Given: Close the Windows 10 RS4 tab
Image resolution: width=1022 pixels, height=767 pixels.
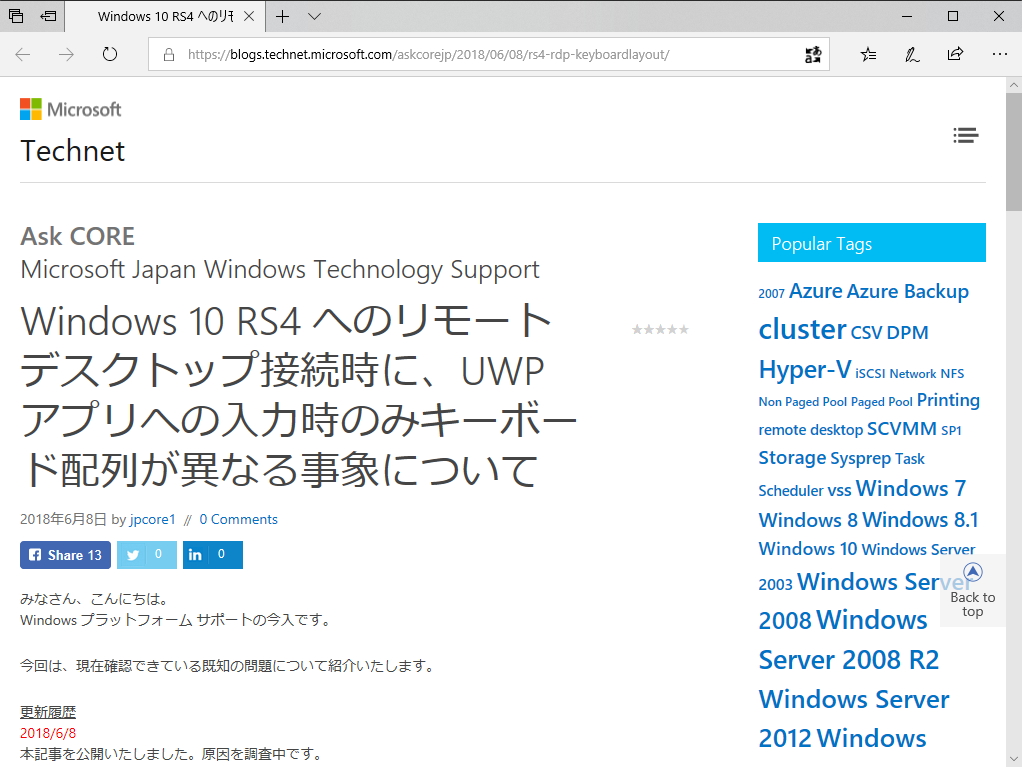Looking at the screenshot, I should pos(249,16).
